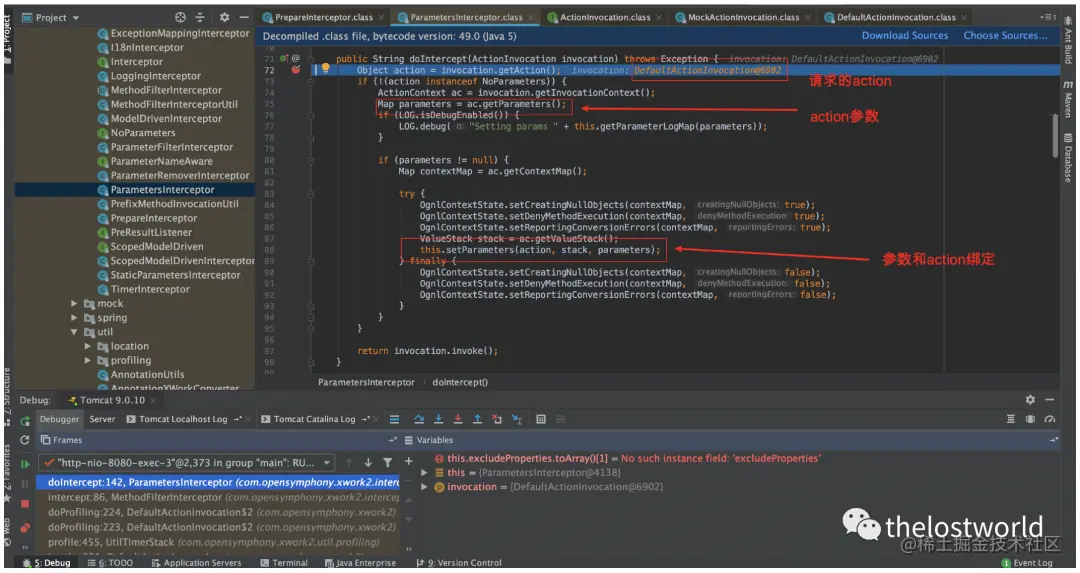Click Rerun Tomcat icon in Debug panel
Screen dimensions: 1080x573
[25, 421]
